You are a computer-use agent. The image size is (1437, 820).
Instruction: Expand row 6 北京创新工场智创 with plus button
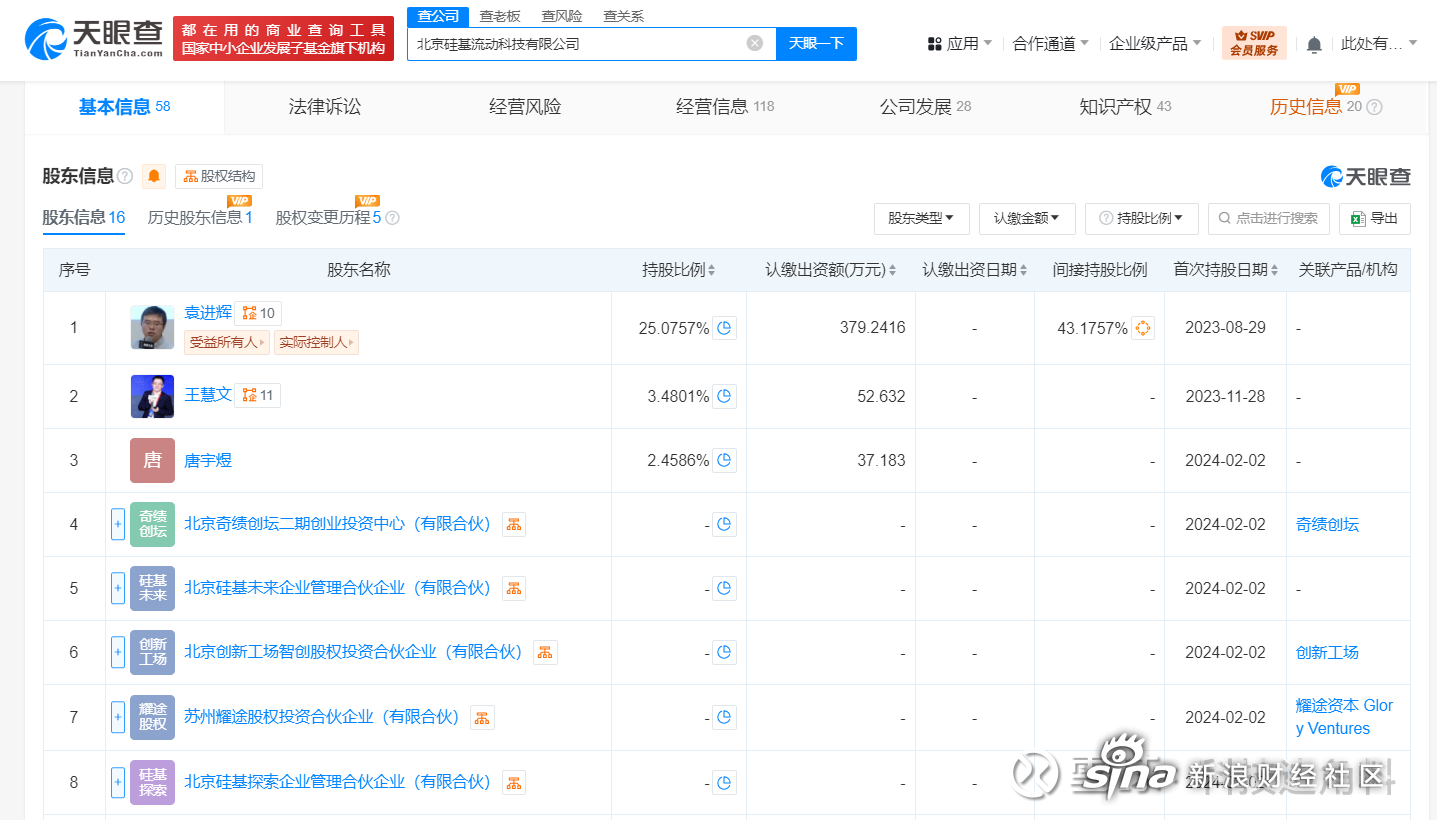click(x=118, y=653)
